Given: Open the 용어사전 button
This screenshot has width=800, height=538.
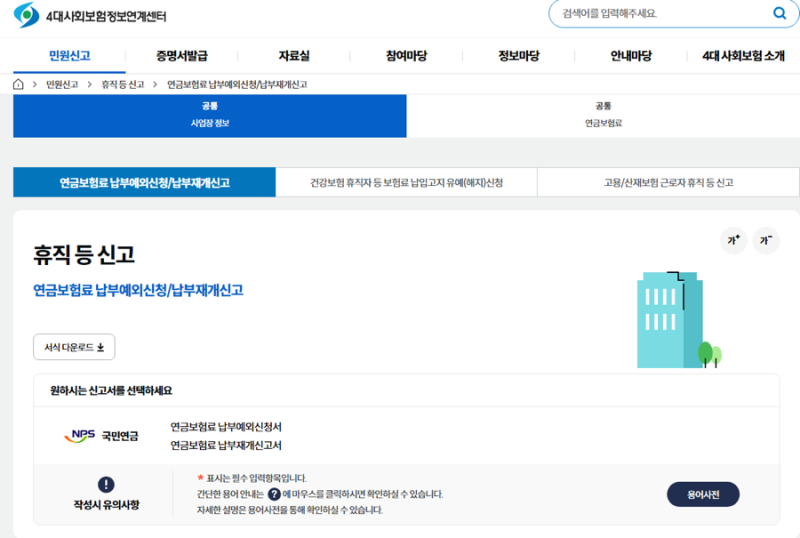Looking at the screenshot, I should [703, 494].
